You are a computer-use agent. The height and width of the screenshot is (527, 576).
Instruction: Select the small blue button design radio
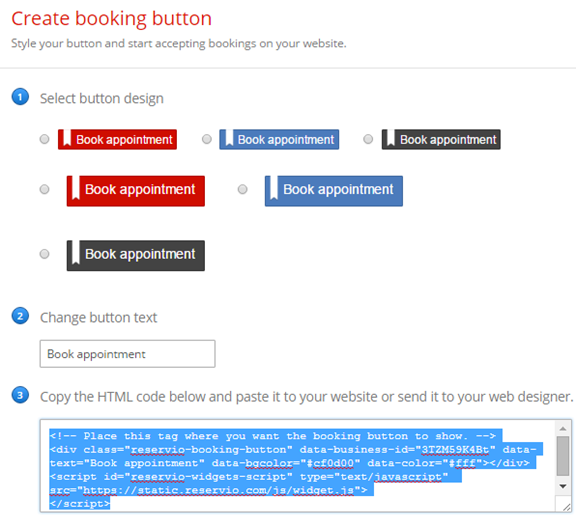click(207, 139)
